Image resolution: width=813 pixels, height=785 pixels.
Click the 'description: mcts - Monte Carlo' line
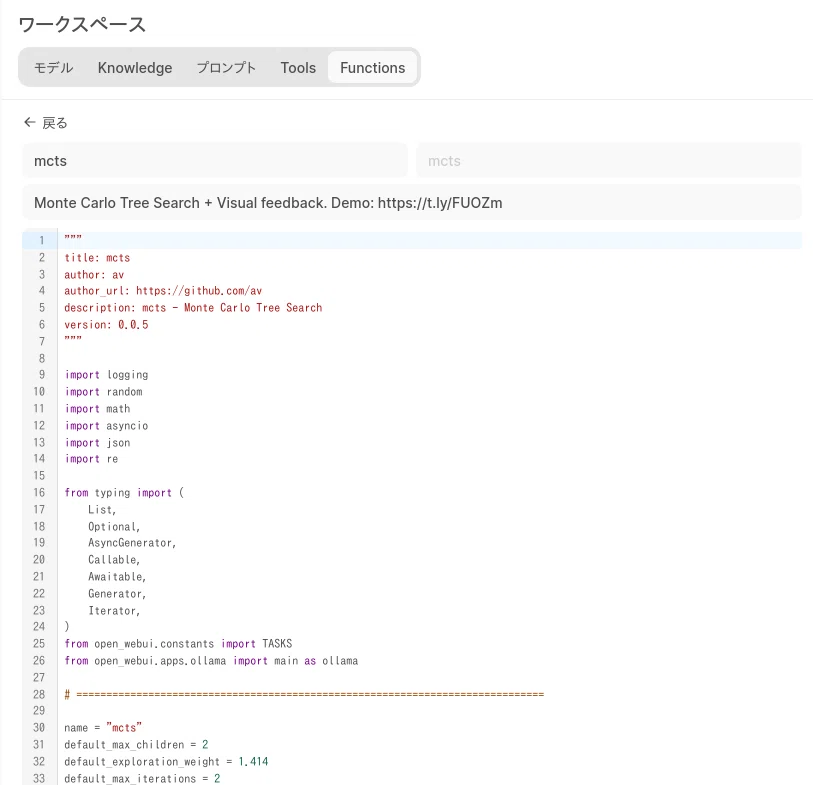coord(193,308)
